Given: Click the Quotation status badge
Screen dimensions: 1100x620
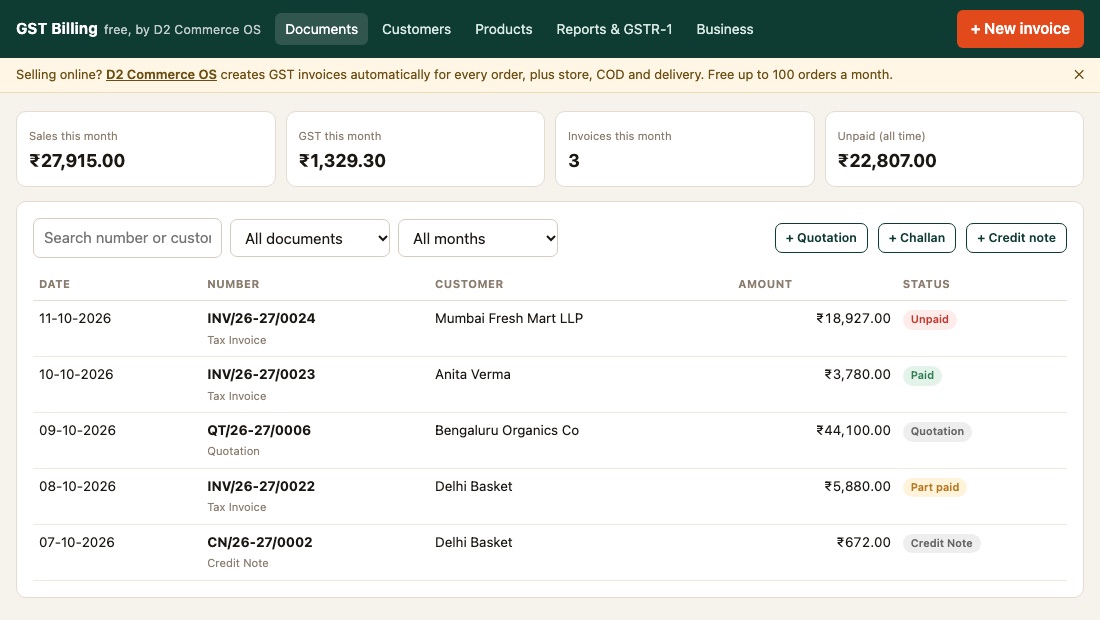Looking at the screenshot, I should click(937, 431).
